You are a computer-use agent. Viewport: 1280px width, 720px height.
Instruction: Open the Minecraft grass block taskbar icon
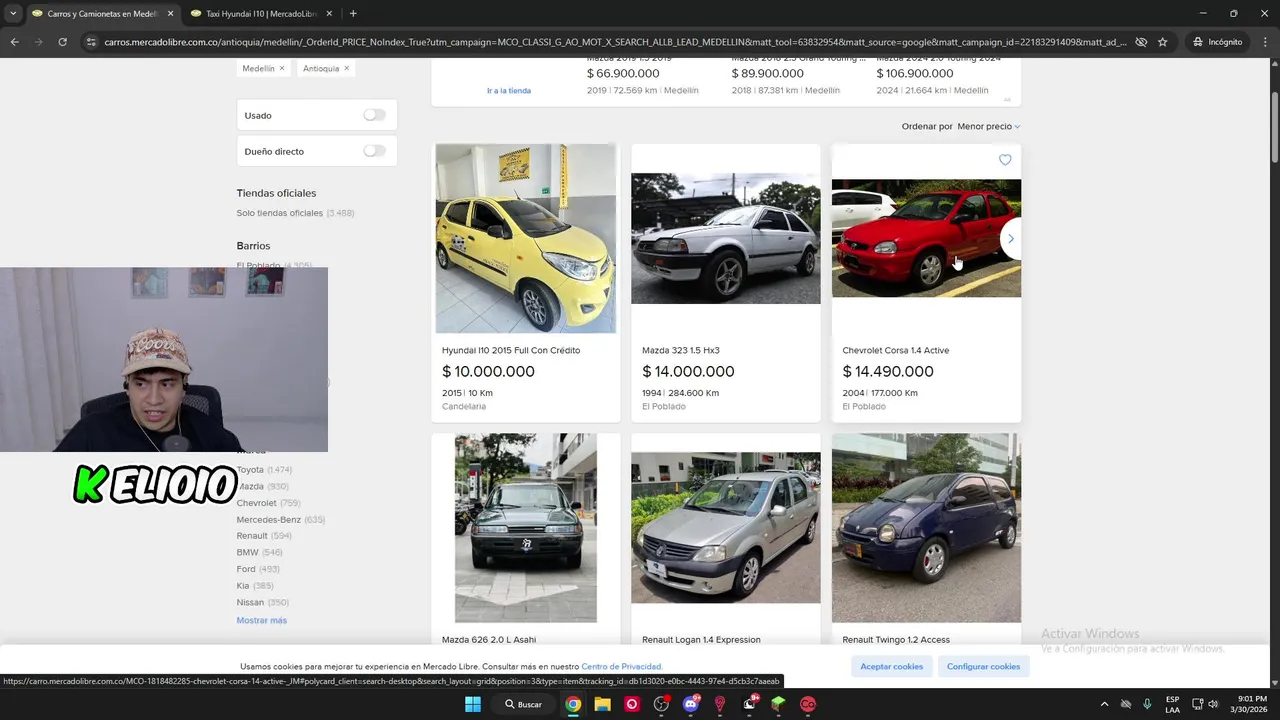click(x=778, y=704)
